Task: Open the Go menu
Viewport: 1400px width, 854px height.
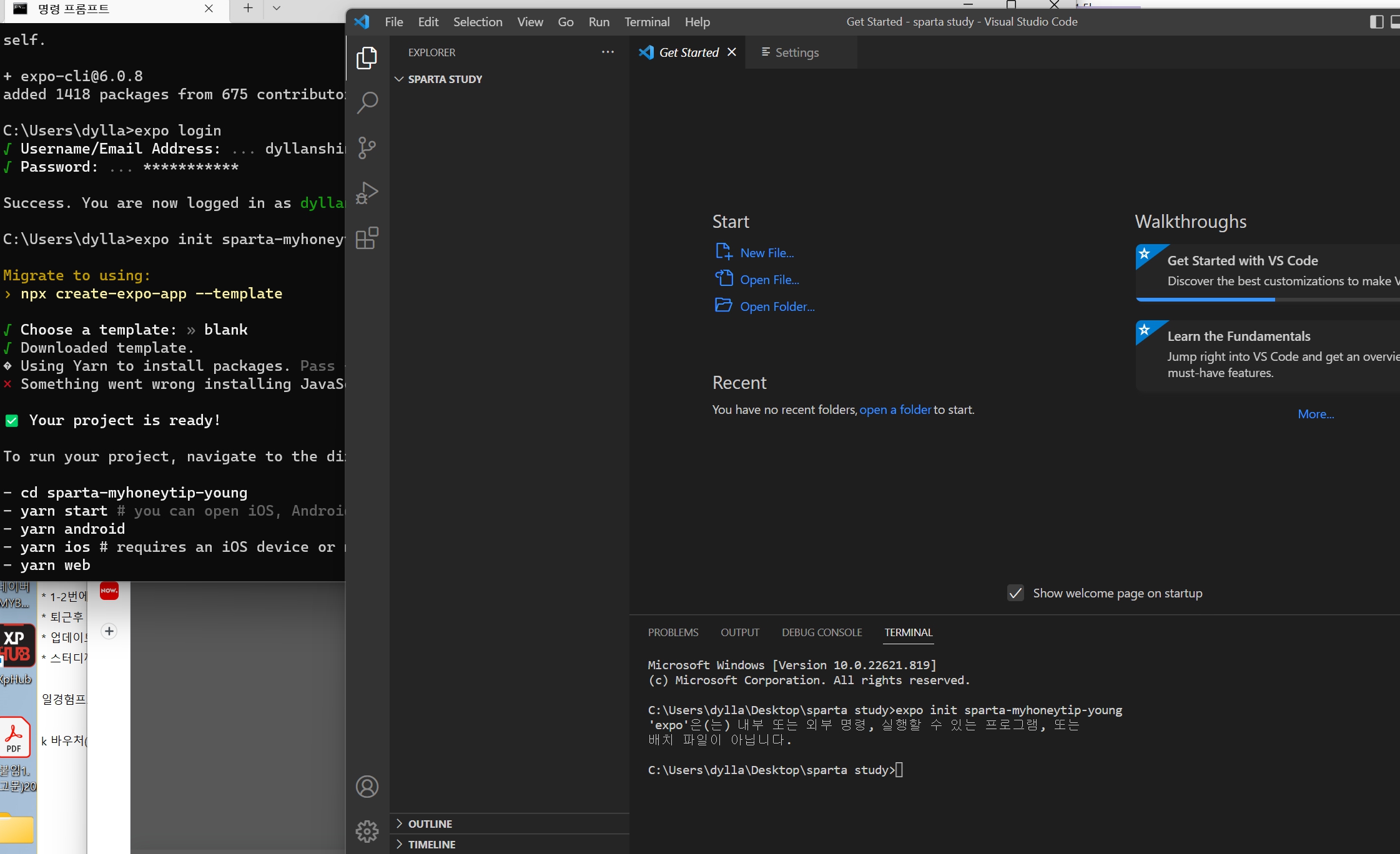Action: pos(566,22)
